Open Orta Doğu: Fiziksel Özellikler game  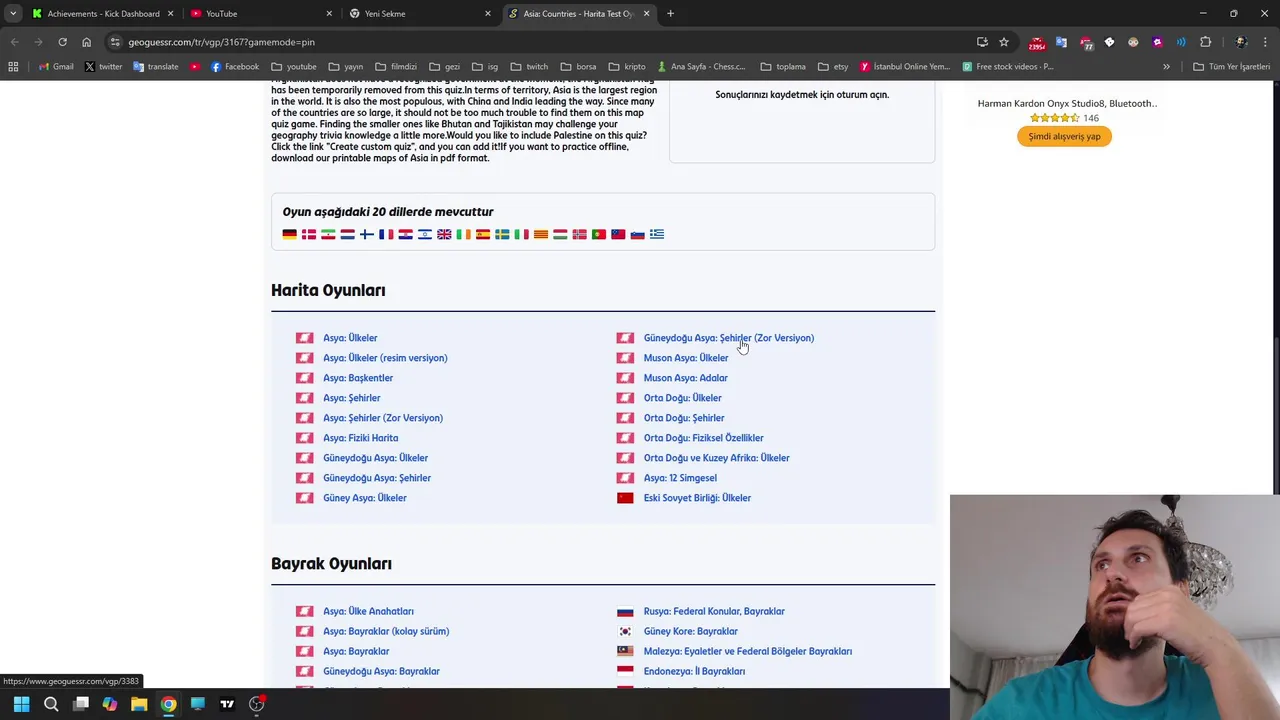tap(703, 438)
